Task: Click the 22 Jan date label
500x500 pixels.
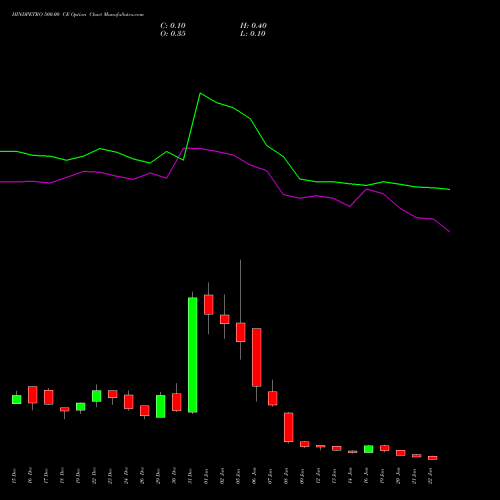Action: (430, 476)
